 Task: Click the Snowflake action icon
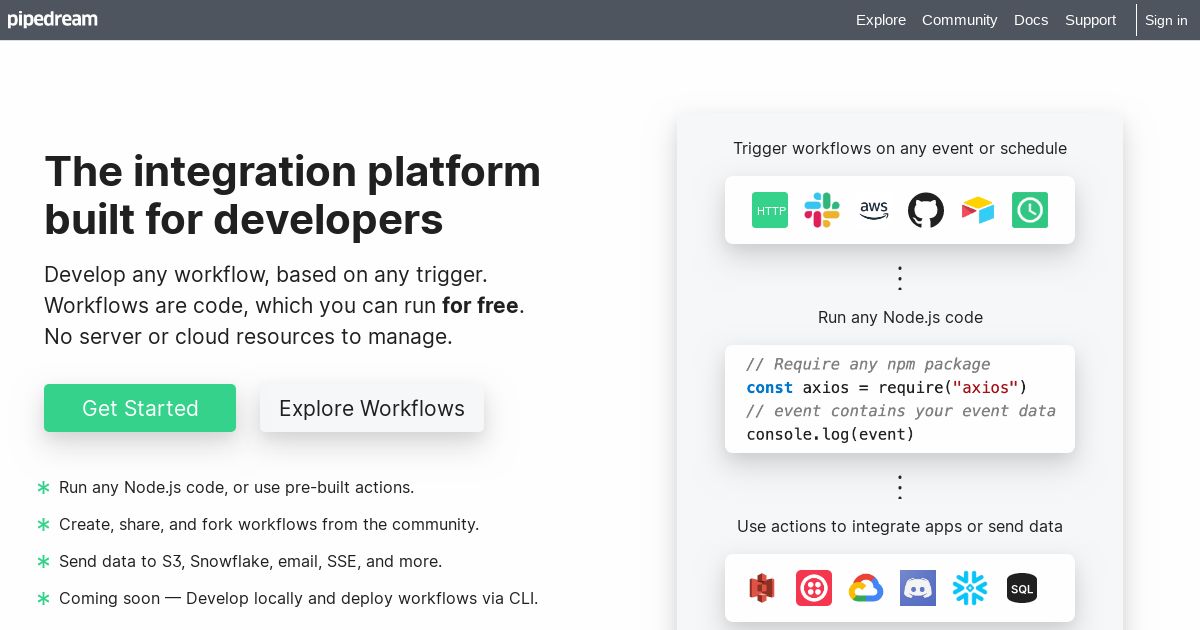(x=970, y=588)
